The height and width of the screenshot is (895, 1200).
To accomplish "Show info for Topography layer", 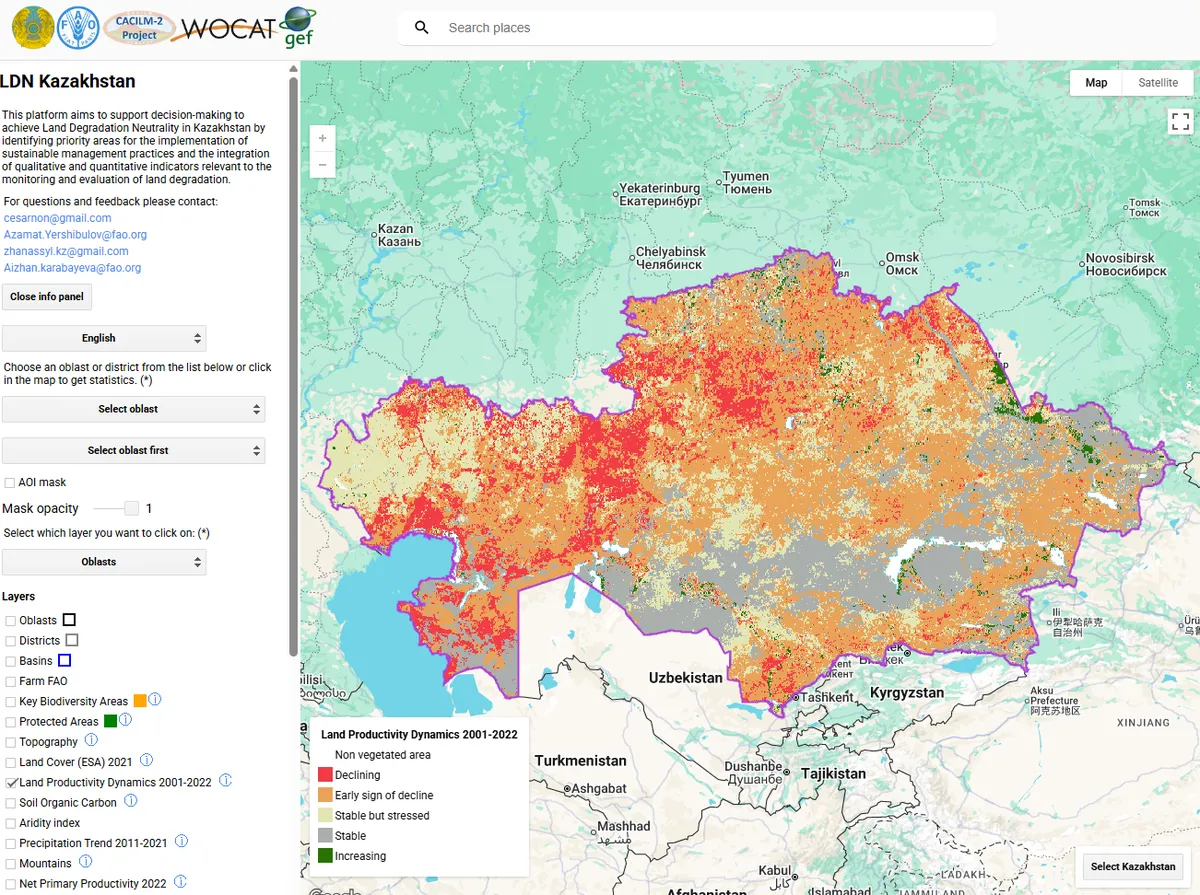I will (91, 741).
